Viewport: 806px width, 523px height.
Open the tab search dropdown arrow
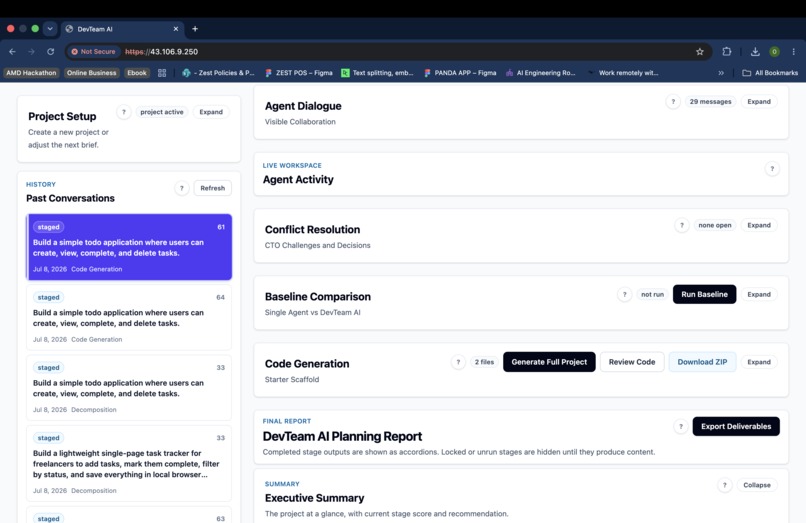(50, 29)
